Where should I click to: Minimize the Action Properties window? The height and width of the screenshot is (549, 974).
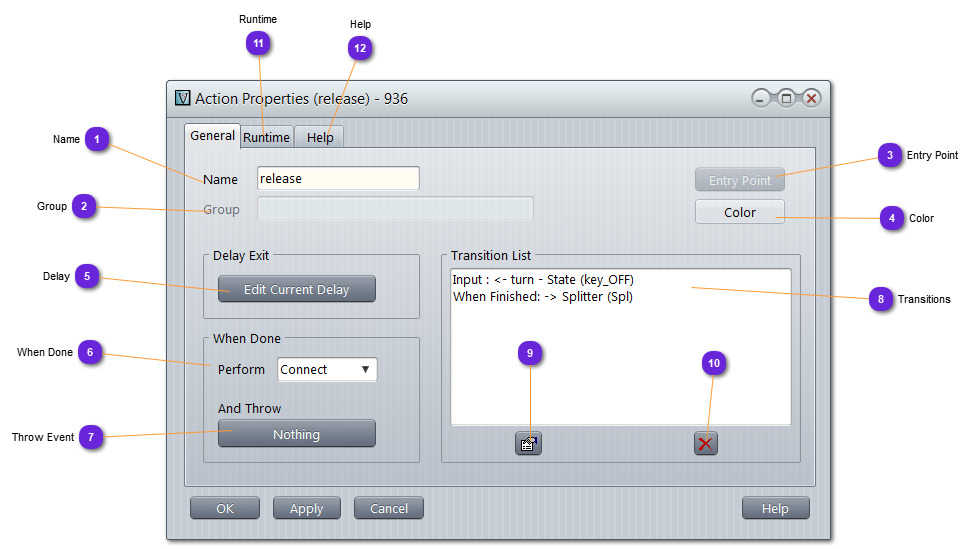pos(762,98)
